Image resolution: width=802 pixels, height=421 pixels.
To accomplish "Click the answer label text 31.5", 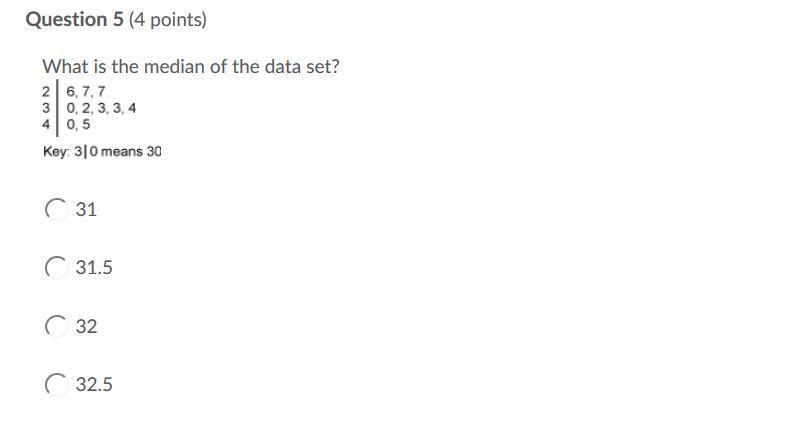I will tap(94, 268).
